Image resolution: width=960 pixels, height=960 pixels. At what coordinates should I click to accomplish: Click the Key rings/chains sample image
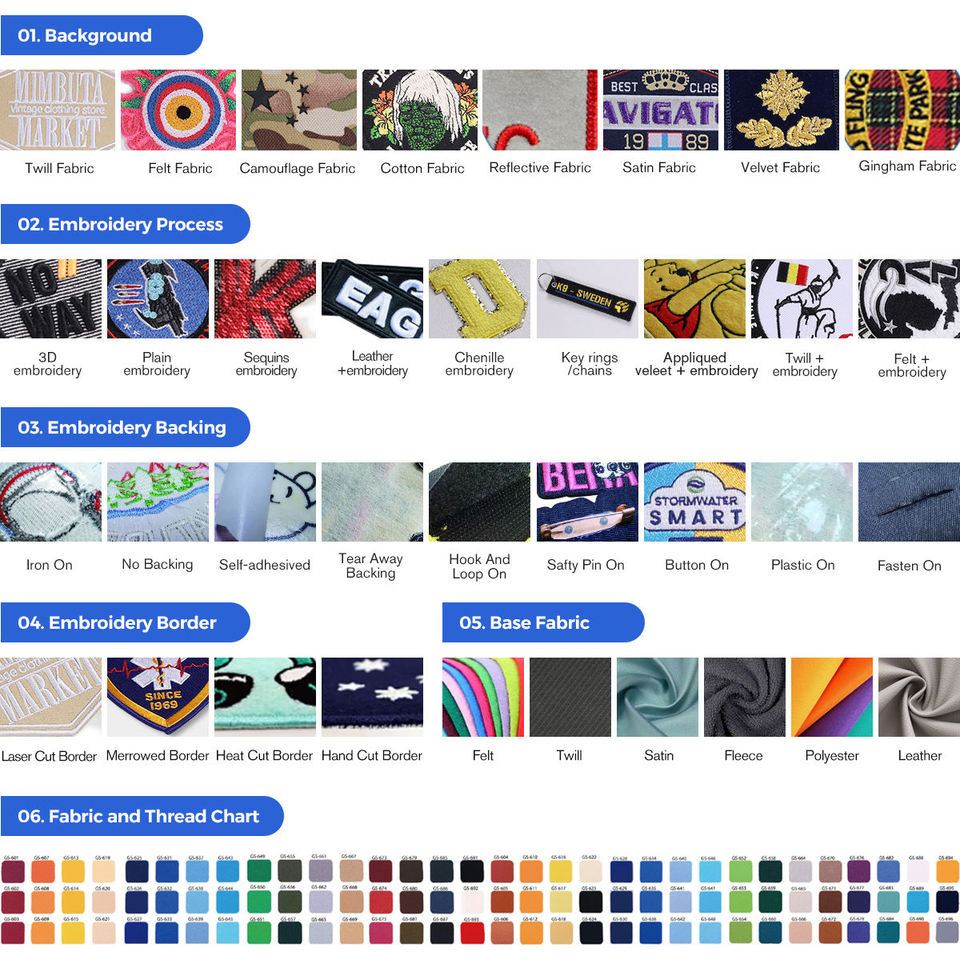[587, 299]
